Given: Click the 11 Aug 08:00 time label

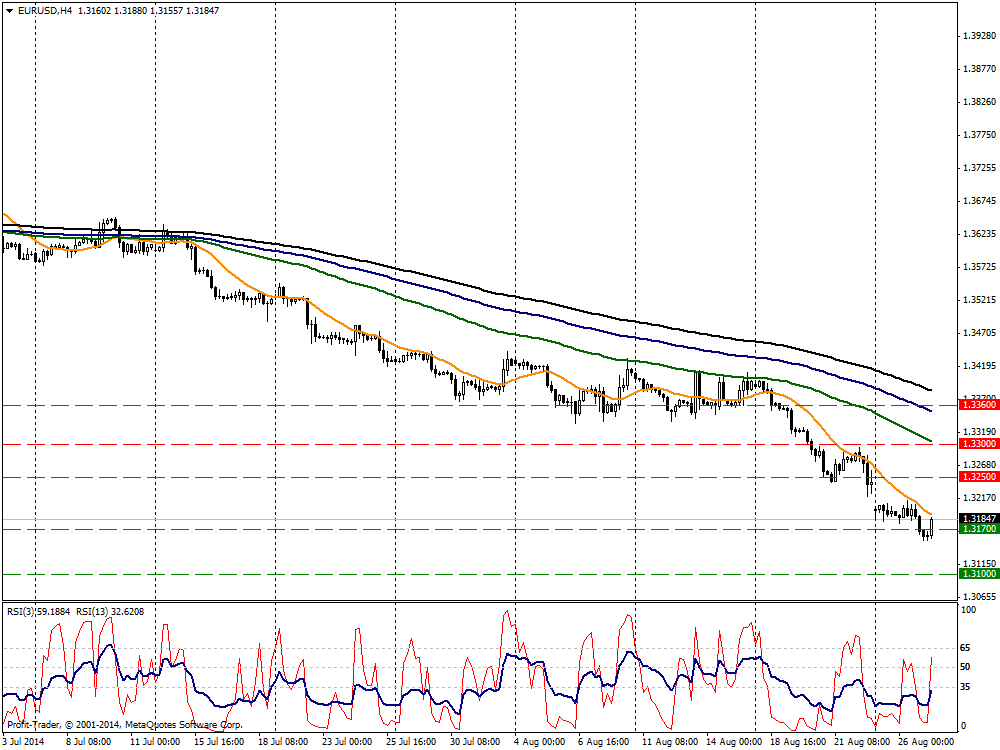Looking at the screenshot, I should pyautogui.click(x=670, y=742).
